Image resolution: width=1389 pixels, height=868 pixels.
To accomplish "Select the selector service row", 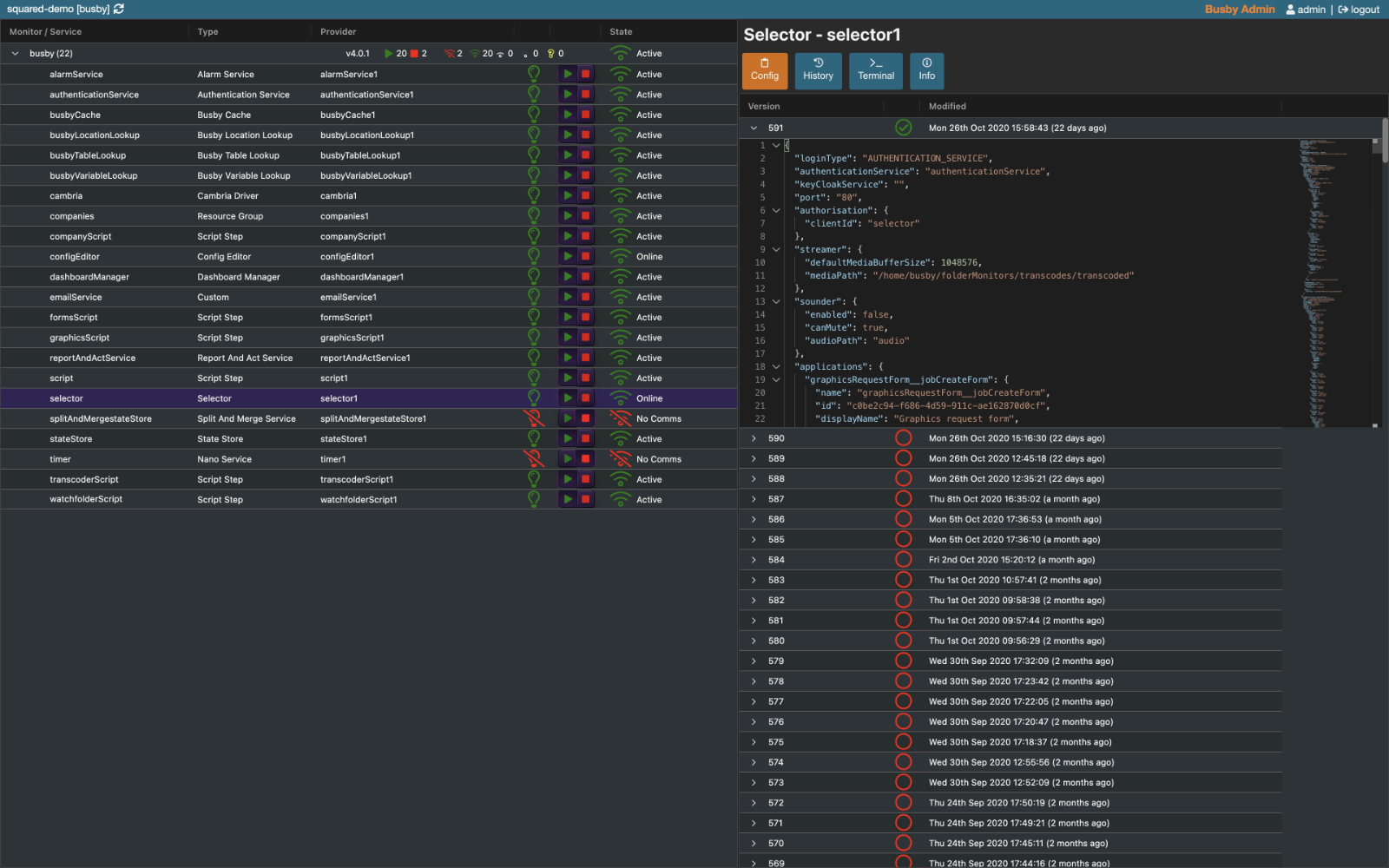I will pyautogui.click(x=369, y=398).
